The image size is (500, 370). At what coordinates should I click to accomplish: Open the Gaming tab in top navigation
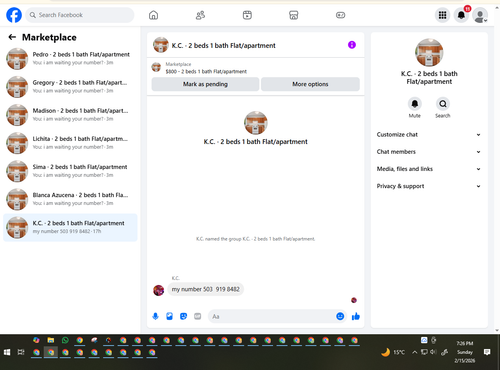click(340, 15)
